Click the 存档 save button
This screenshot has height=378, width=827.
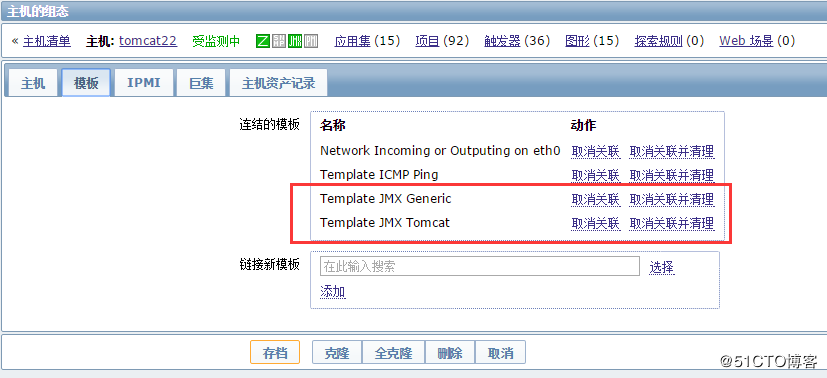coord(275,352)
